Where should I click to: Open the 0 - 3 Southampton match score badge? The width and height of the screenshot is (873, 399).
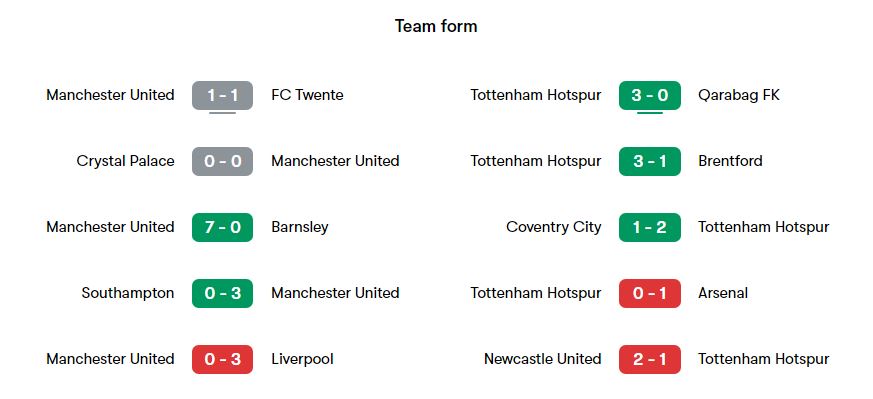pyautogui.click(x=222, y=293)
